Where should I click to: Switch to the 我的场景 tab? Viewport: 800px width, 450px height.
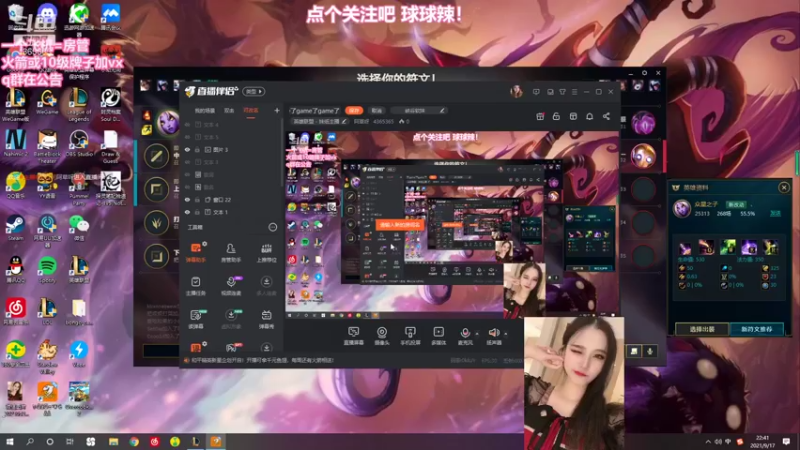click(205, 110)
